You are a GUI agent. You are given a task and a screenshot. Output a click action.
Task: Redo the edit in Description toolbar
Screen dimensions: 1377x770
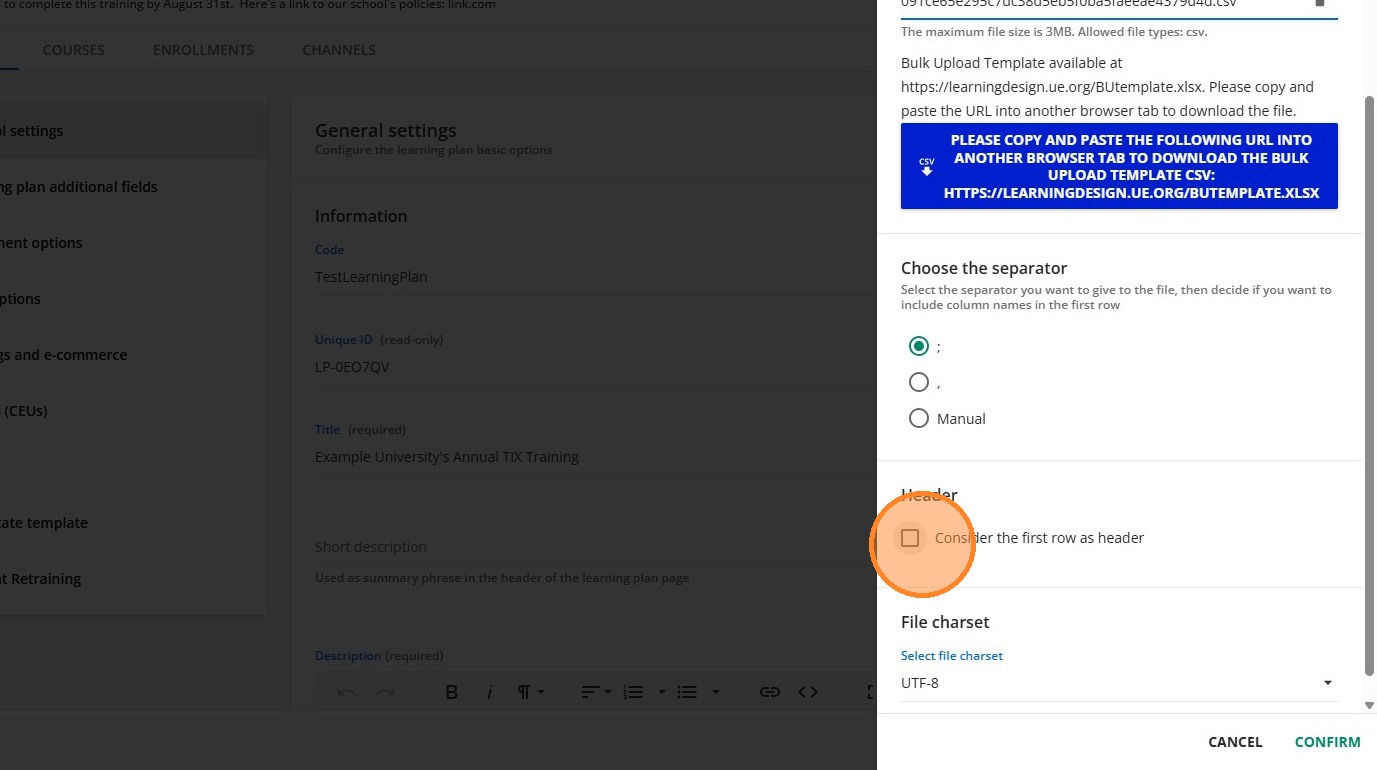[x=385, y=692]
